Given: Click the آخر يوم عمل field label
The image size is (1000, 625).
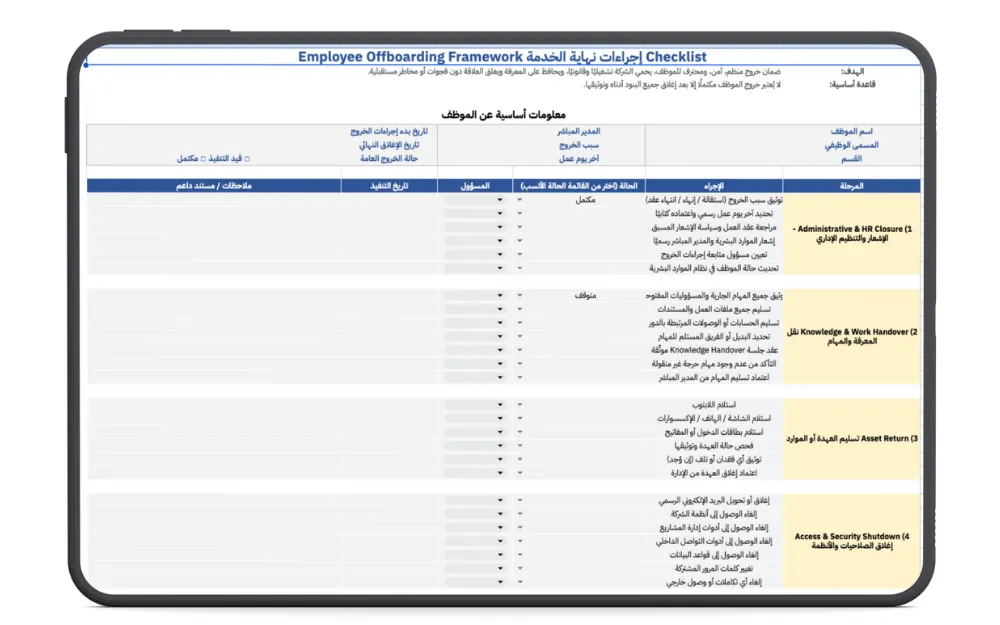Looking at the screenshot, I should 579,159.
